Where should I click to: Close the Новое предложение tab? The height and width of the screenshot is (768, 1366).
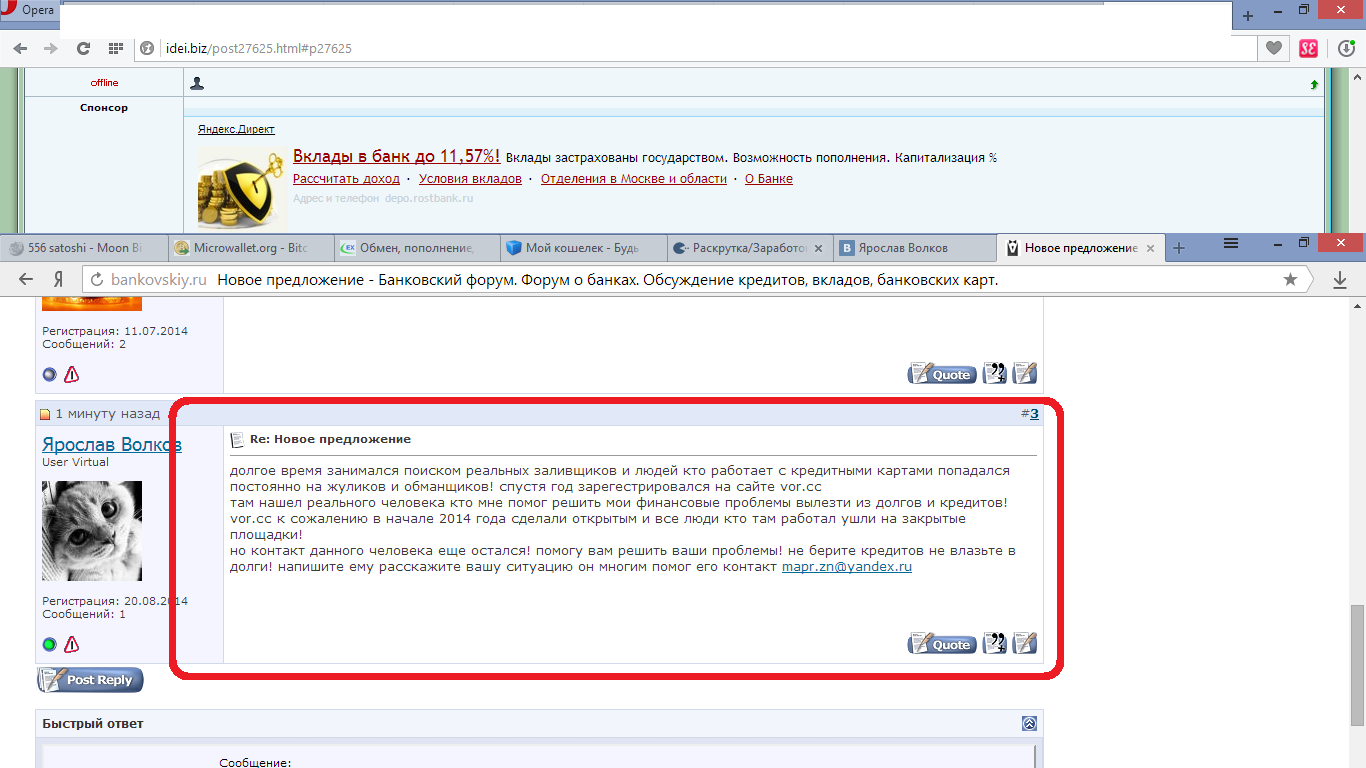pyautogui.click(x=1150, y=248)
